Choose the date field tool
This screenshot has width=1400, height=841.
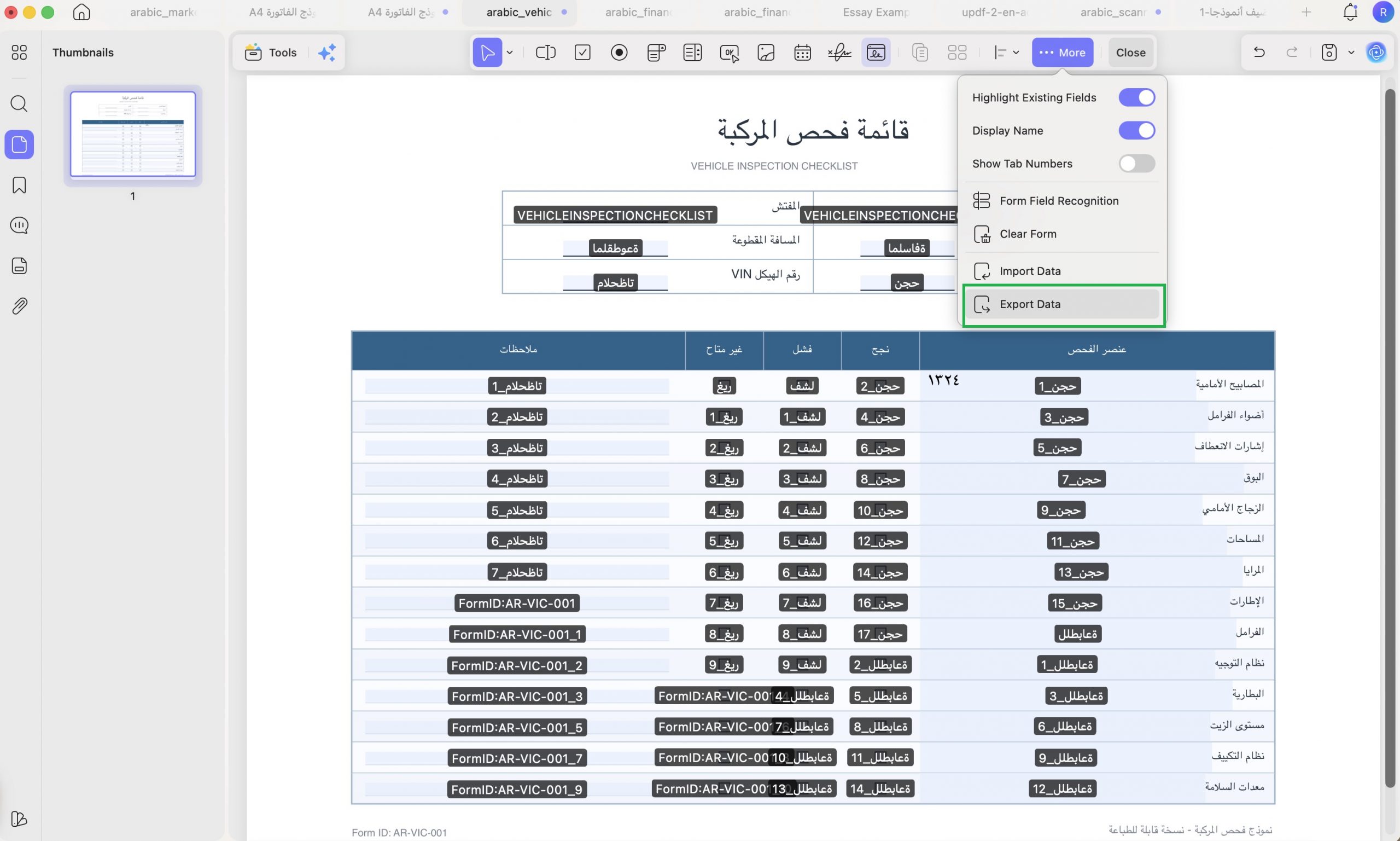tap(802, 53)
